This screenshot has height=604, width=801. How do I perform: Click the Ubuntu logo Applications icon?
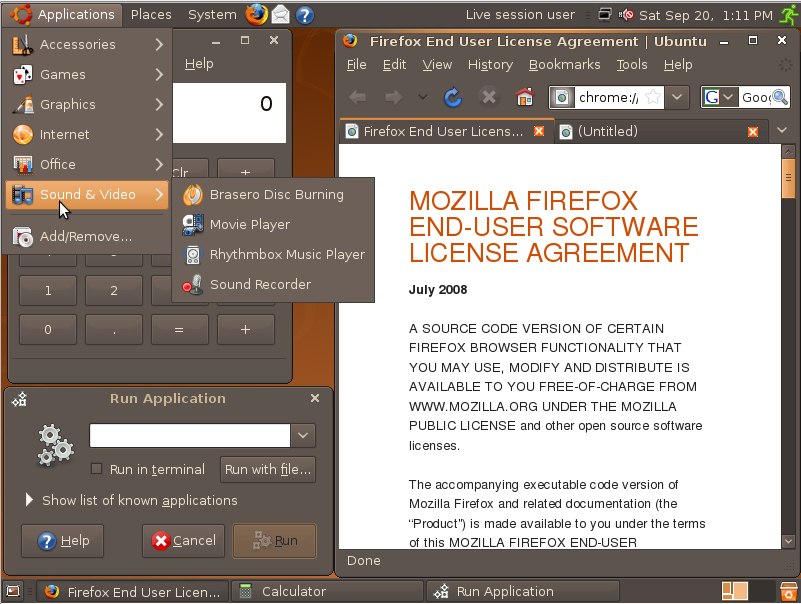(21, 14)
